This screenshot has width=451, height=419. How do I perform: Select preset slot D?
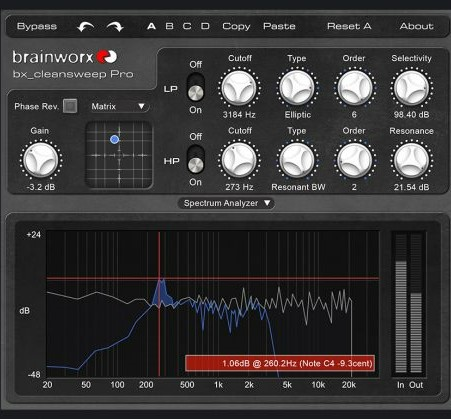coord(205,26)
